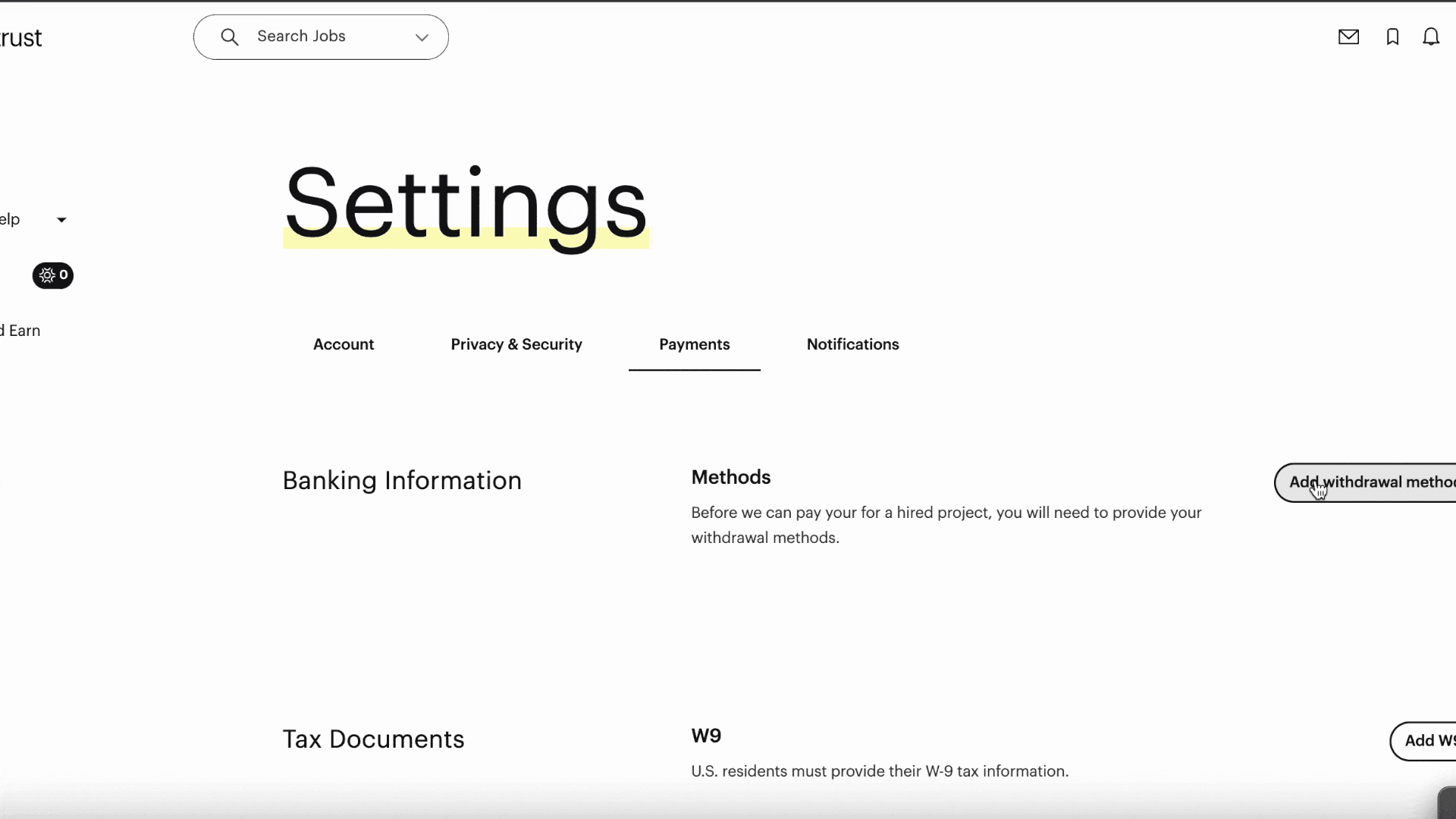This screenshot has width=1456, height=819.
Task: Click the mail/messages icon
Action: [x=1349, y=37]
